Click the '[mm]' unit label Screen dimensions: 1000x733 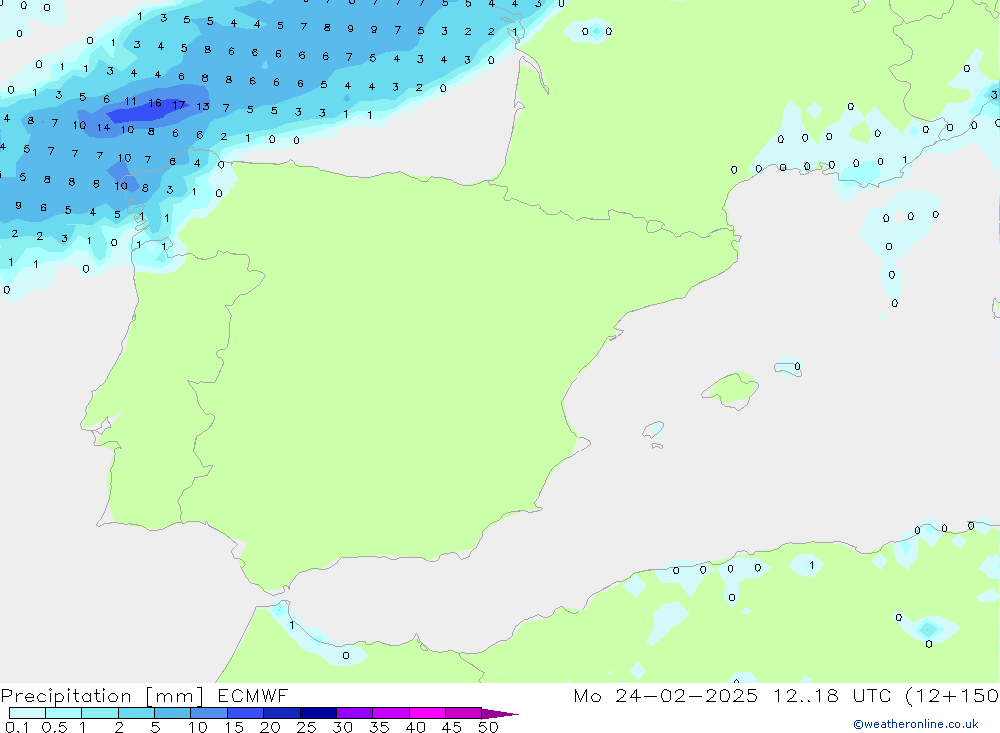(x=175, y=696)
